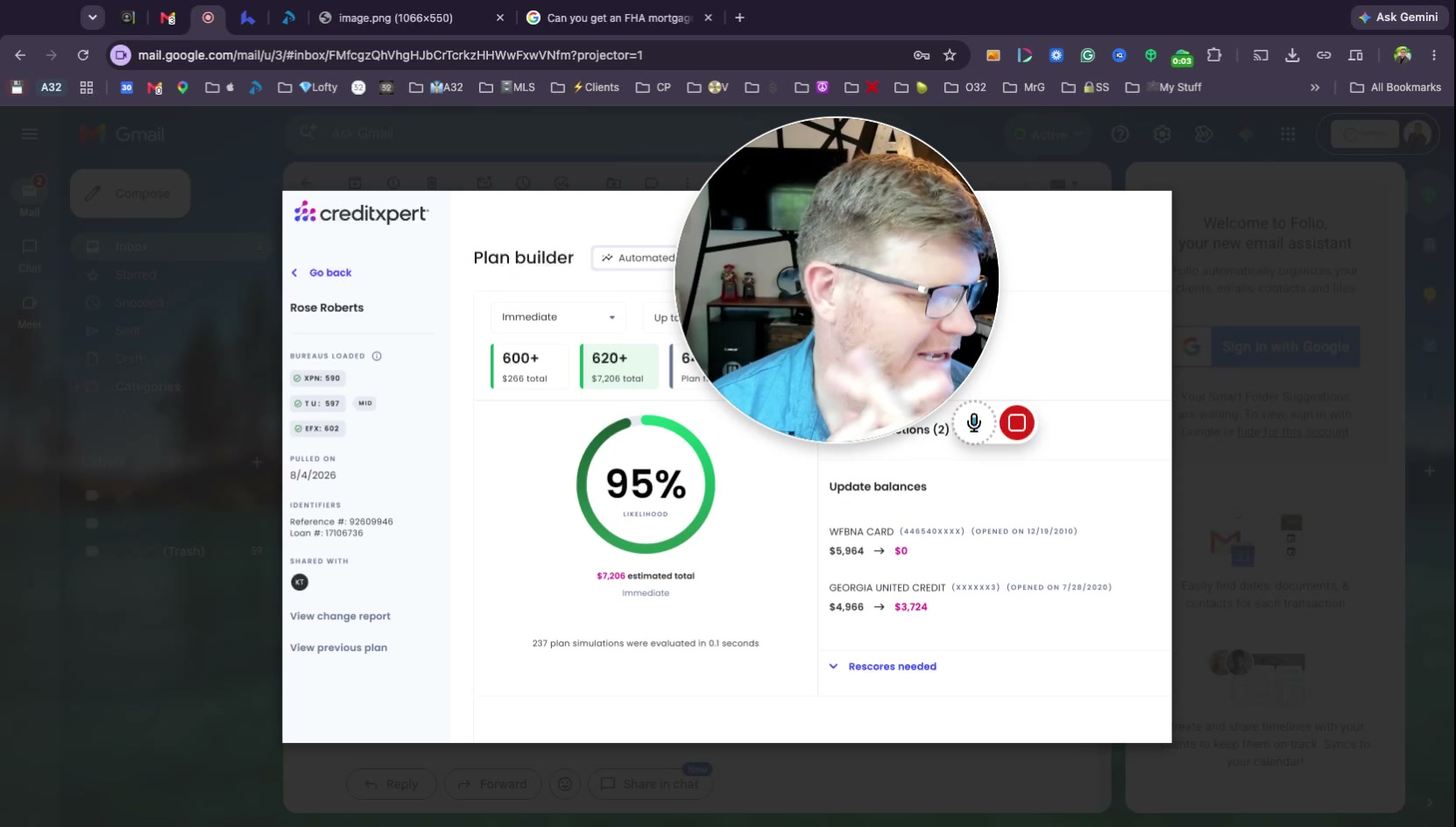Image resolution: width=1456 pixels, height=827 pixels.
Task: Open the Chrome extensions puzzle menu
Action: click(x=1214, y=55)
